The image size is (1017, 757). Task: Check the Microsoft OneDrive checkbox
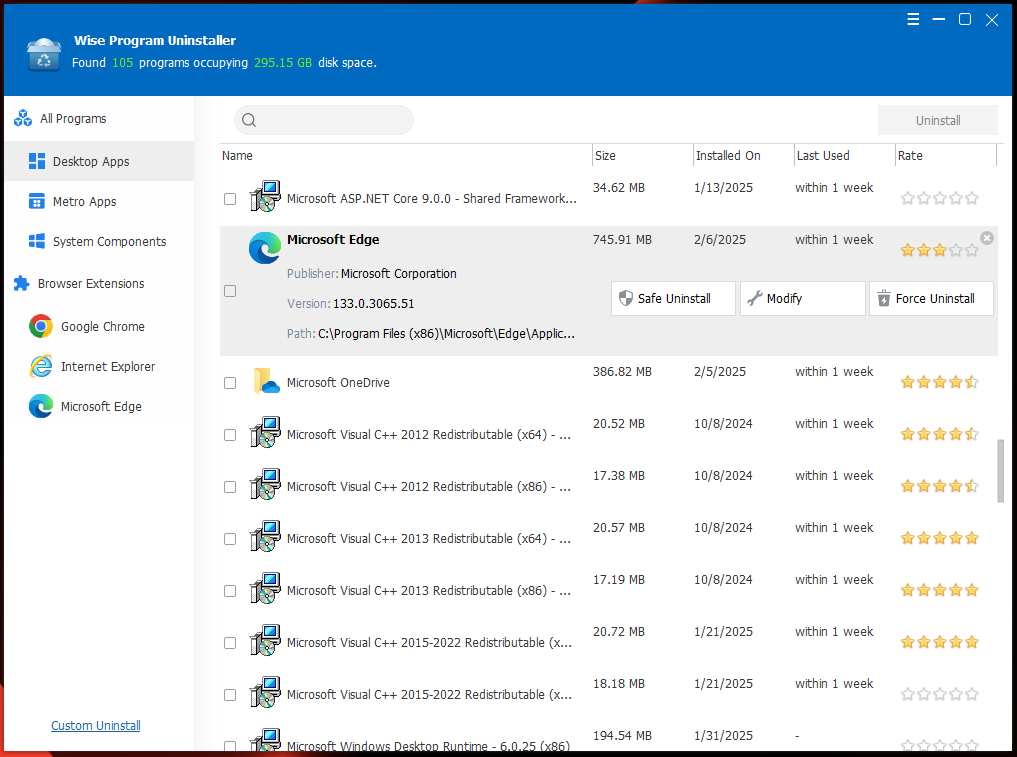coord(230,383)
